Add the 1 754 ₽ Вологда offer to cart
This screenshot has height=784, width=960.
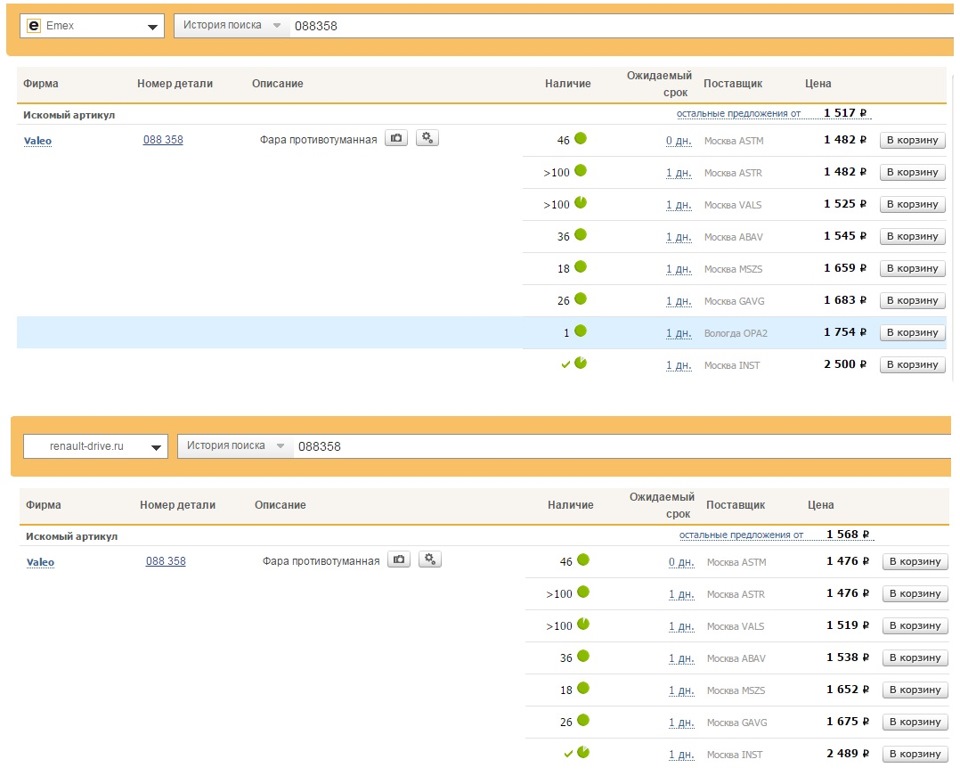[x=912, y=332]
